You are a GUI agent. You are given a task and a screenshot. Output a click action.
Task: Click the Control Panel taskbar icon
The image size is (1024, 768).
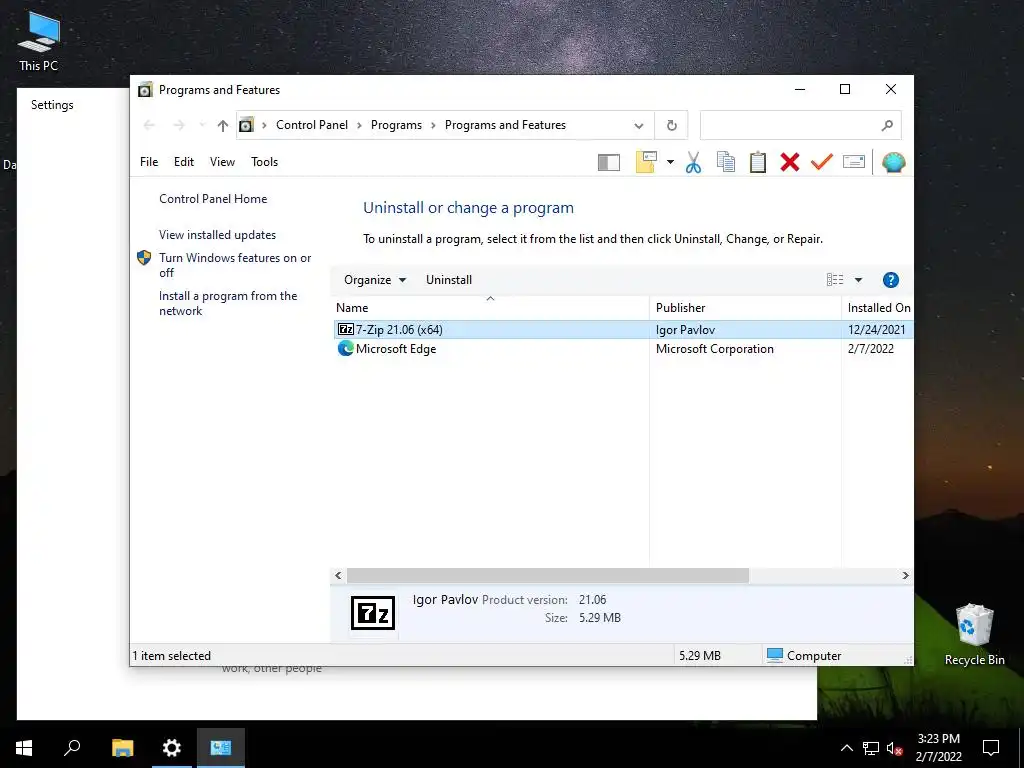tap(221, 748)
